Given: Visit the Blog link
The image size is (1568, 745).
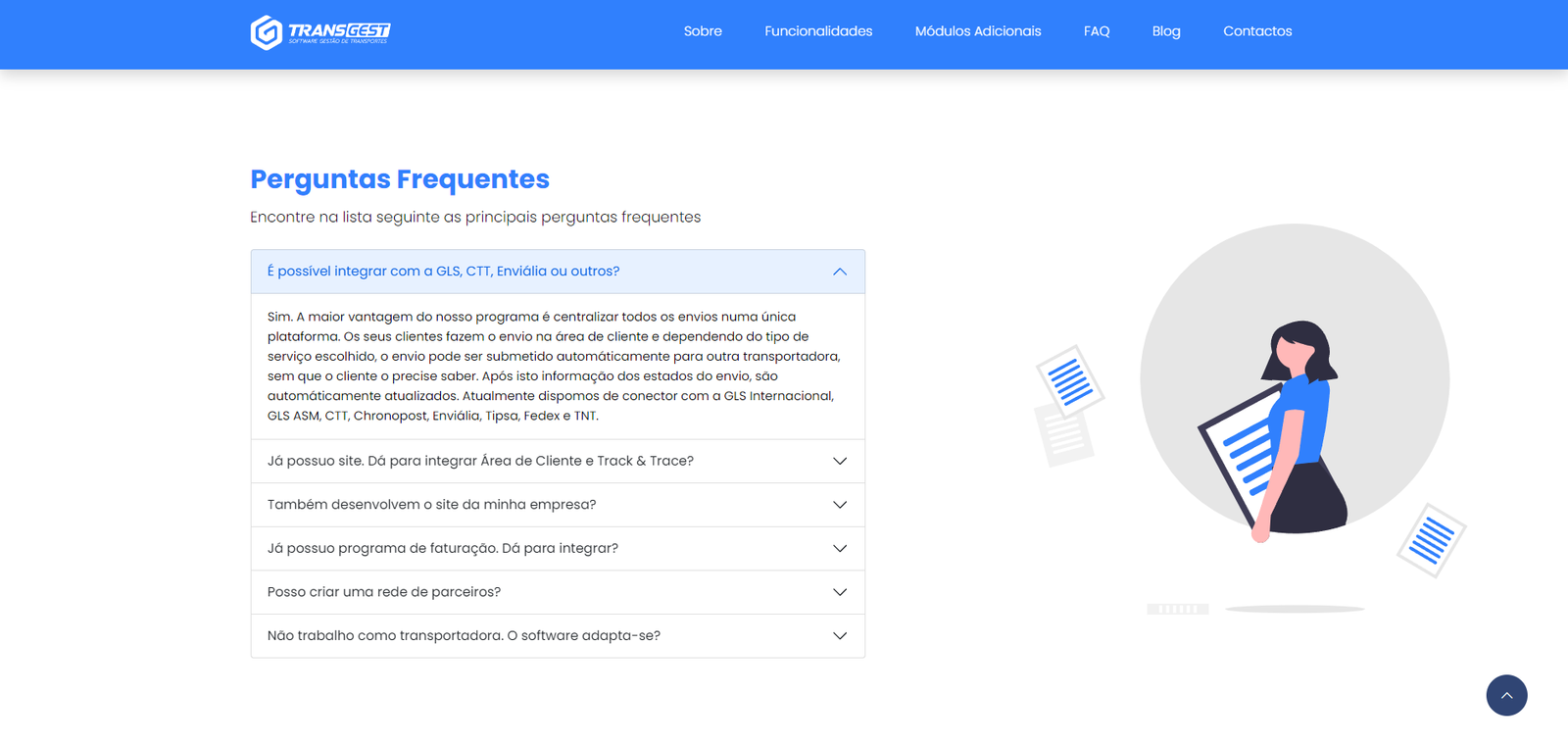Looking at the screenshot, I should click(x=1166, y=31).
